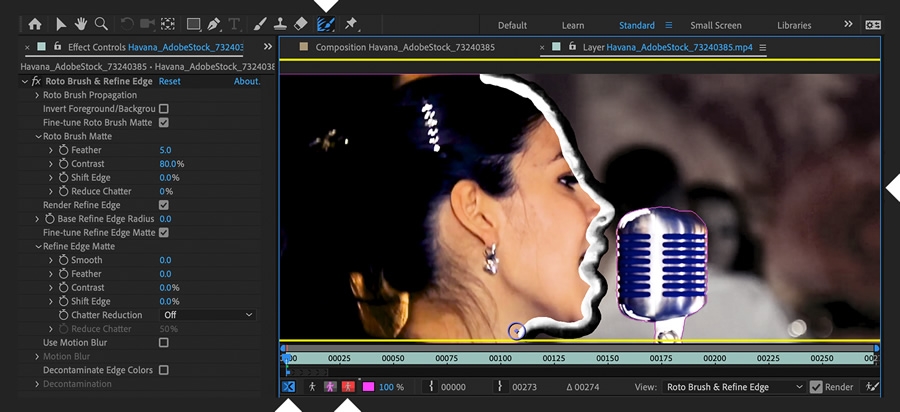This screenshot has width=900, height=412.
Task: Open Chatter Reduction dropdown
Action: 207,315
